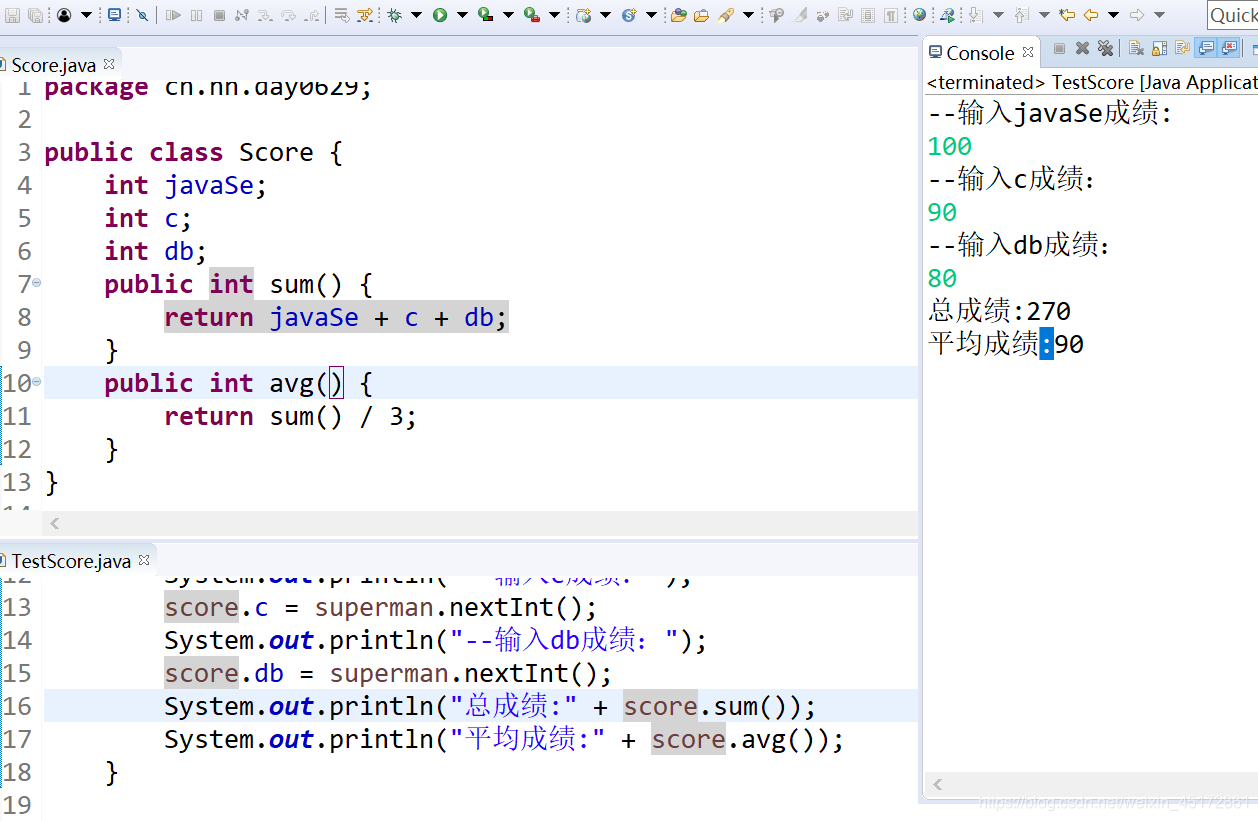This screenshot has width=1258, height=821.
Task: Click the Last Edit Location arrow icon
Action: [1067, 15]
